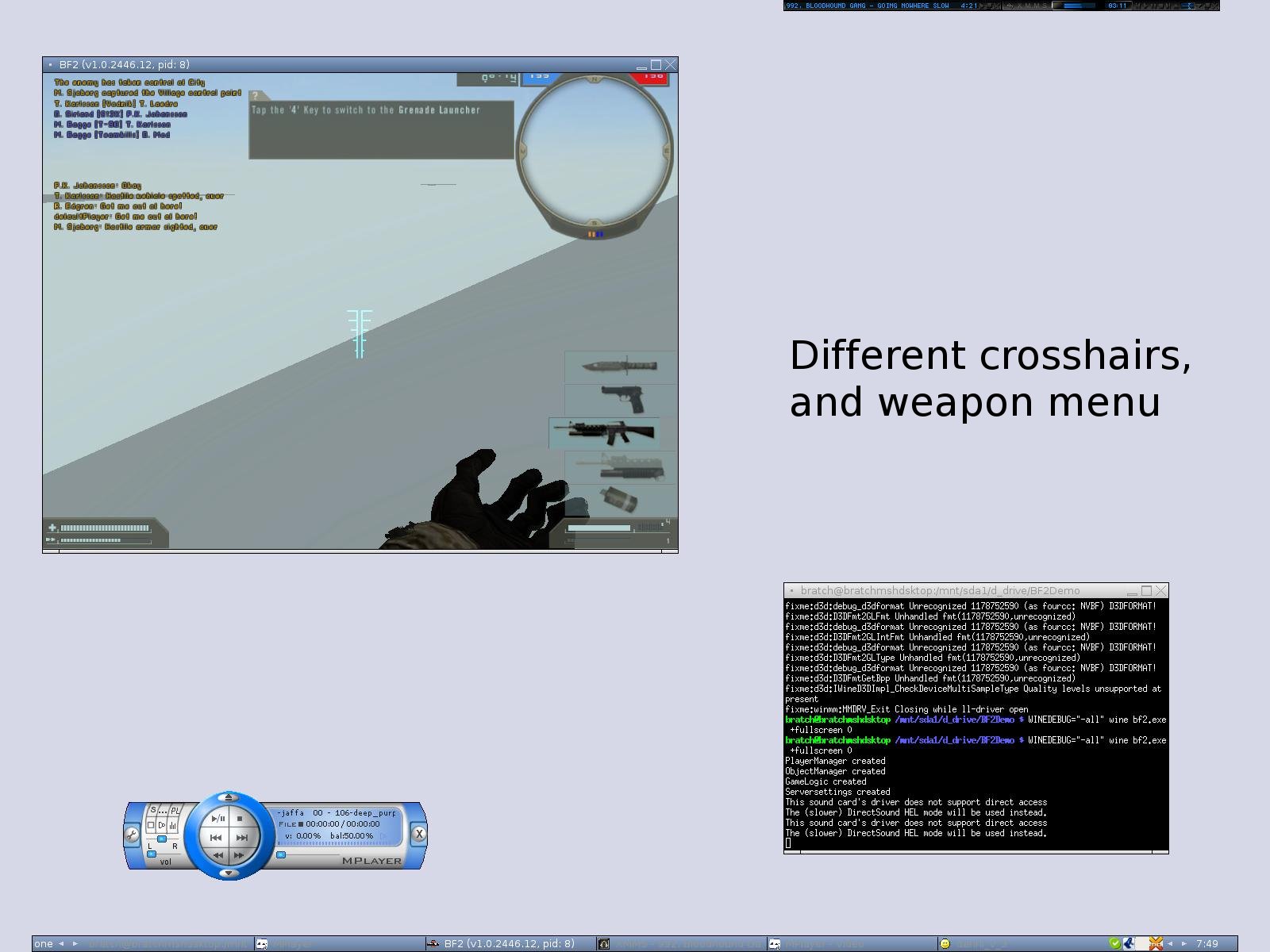This screenshot has height=952, width=1270.
Task: Click MPlayer eject button atop dial
Action: point(229,797)
